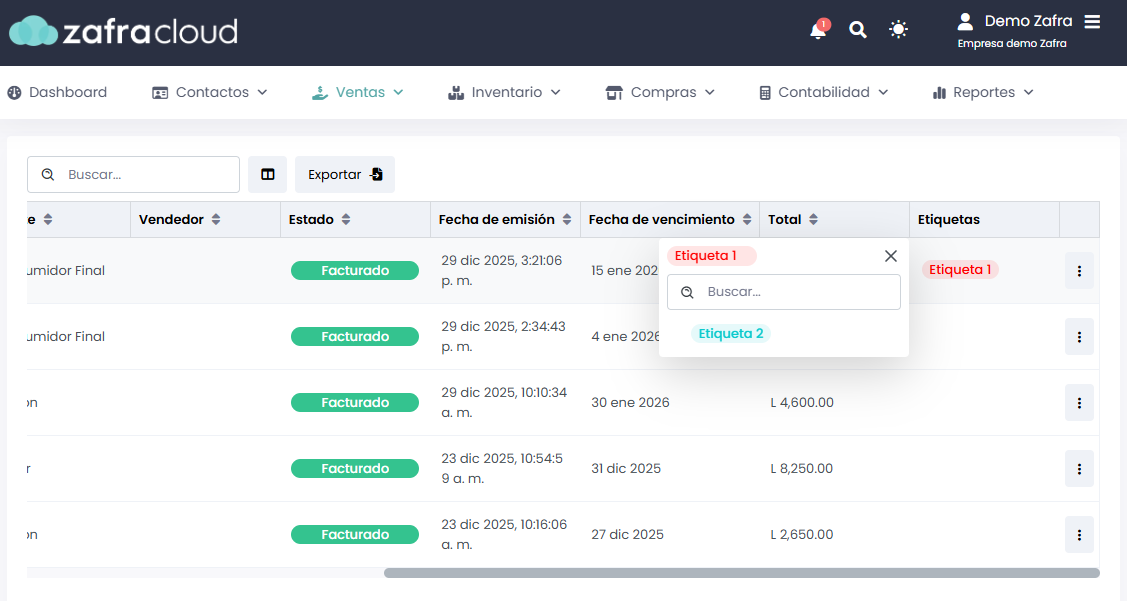Click the total L 8,250.00

coord(801,469)
